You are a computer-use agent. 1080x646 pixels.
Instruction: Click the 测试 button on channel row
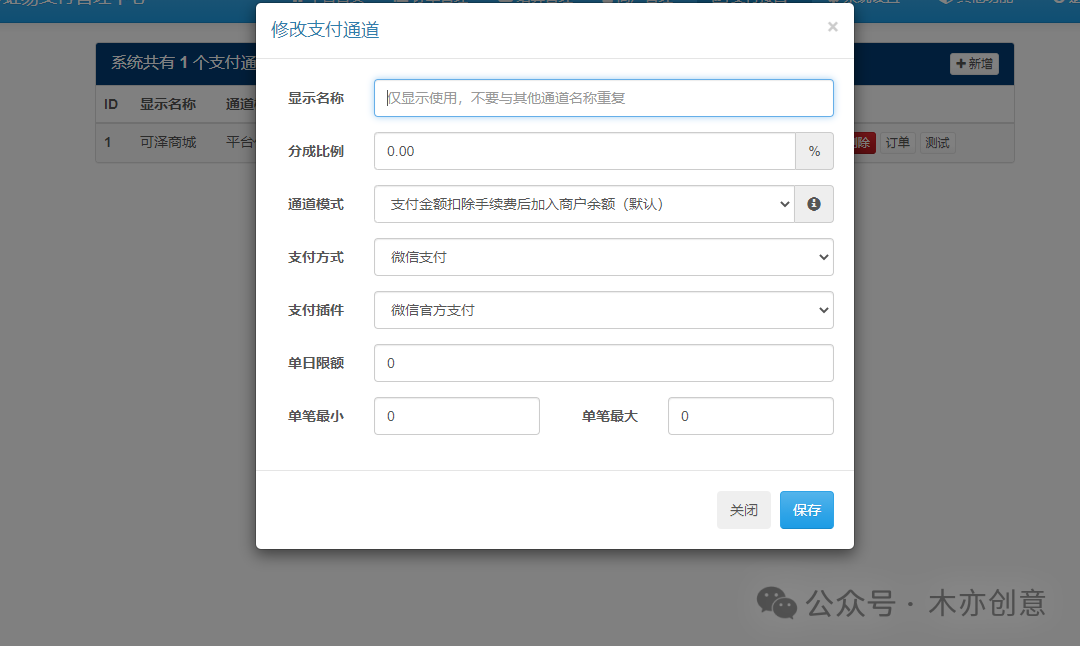(936, 142)
